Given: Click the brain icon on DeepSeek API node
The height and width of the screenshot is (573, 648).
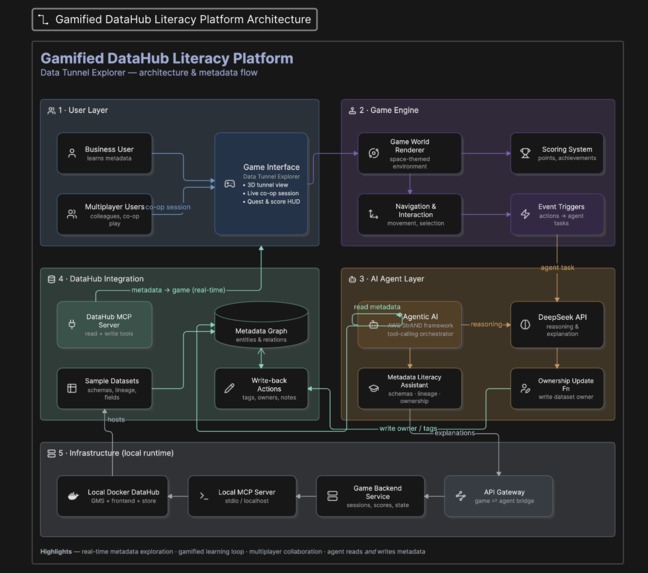Looking at the screenshot, I should pyautogui.click(x=525, y=324).
